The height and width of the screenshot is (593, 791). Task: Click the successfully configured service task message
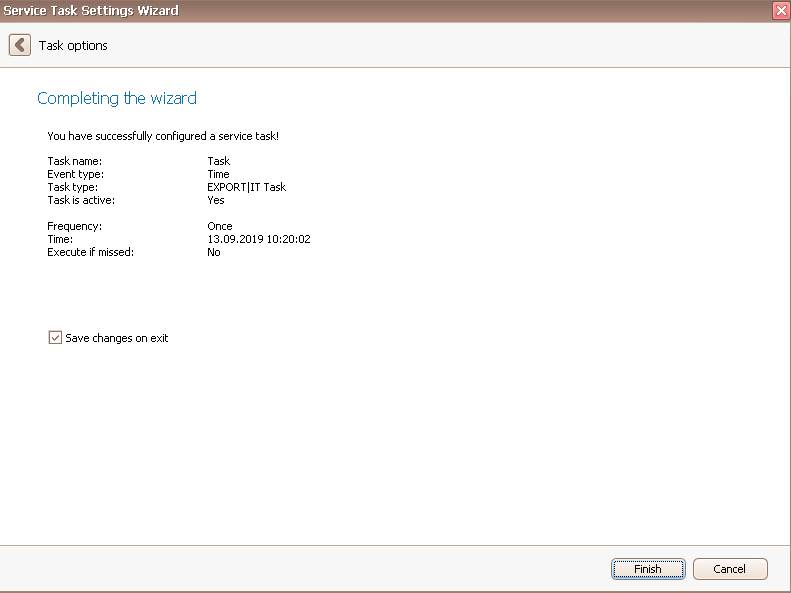pyautogui.click(x=163, y=136)
